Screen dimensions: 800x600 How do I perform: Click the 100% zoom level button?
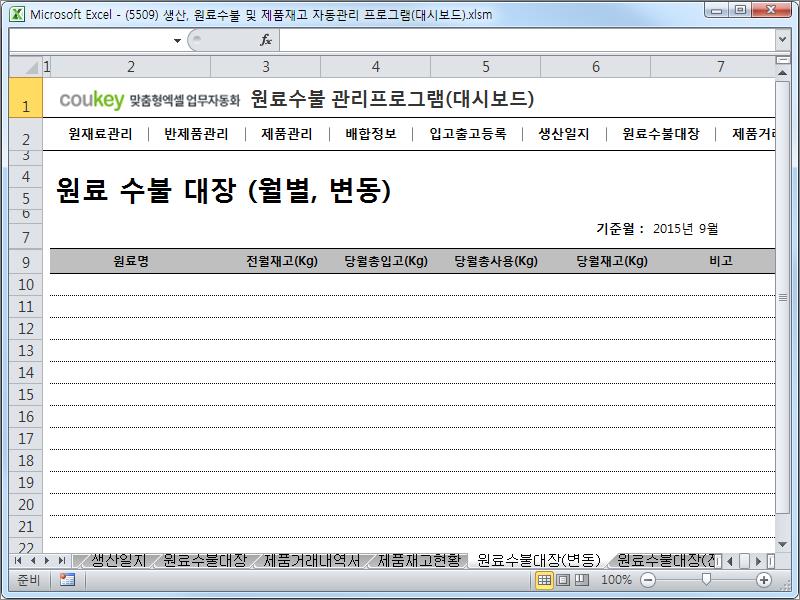(616, 580)
